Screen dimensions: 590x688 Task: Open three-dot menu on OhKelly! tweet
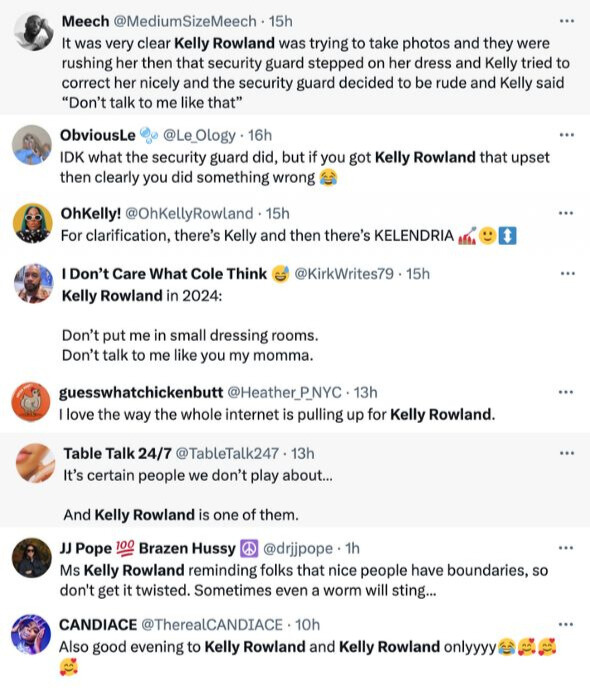566,213
